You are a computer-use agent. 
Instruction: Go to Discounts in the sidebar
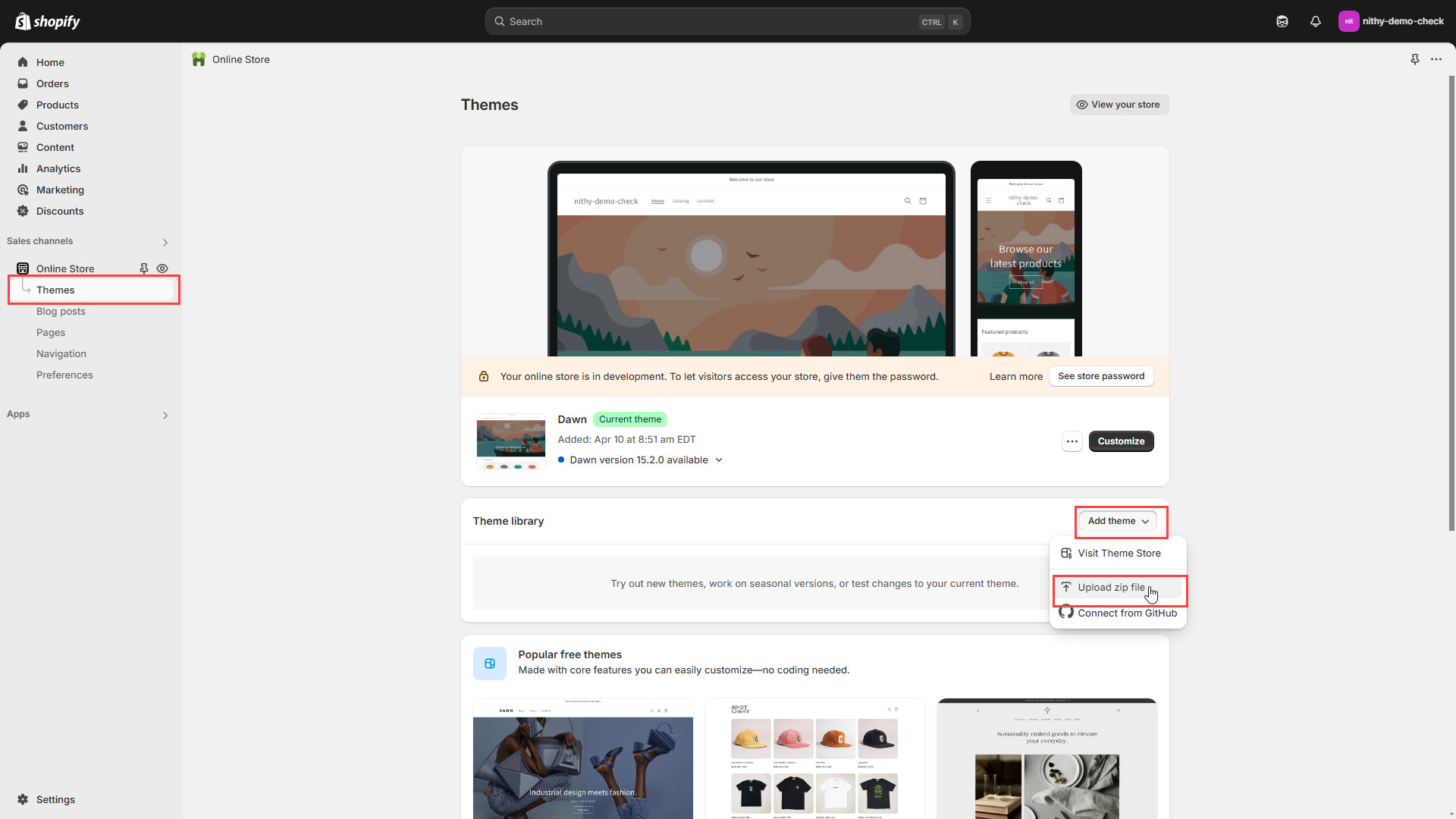click(x=60, y=211)
